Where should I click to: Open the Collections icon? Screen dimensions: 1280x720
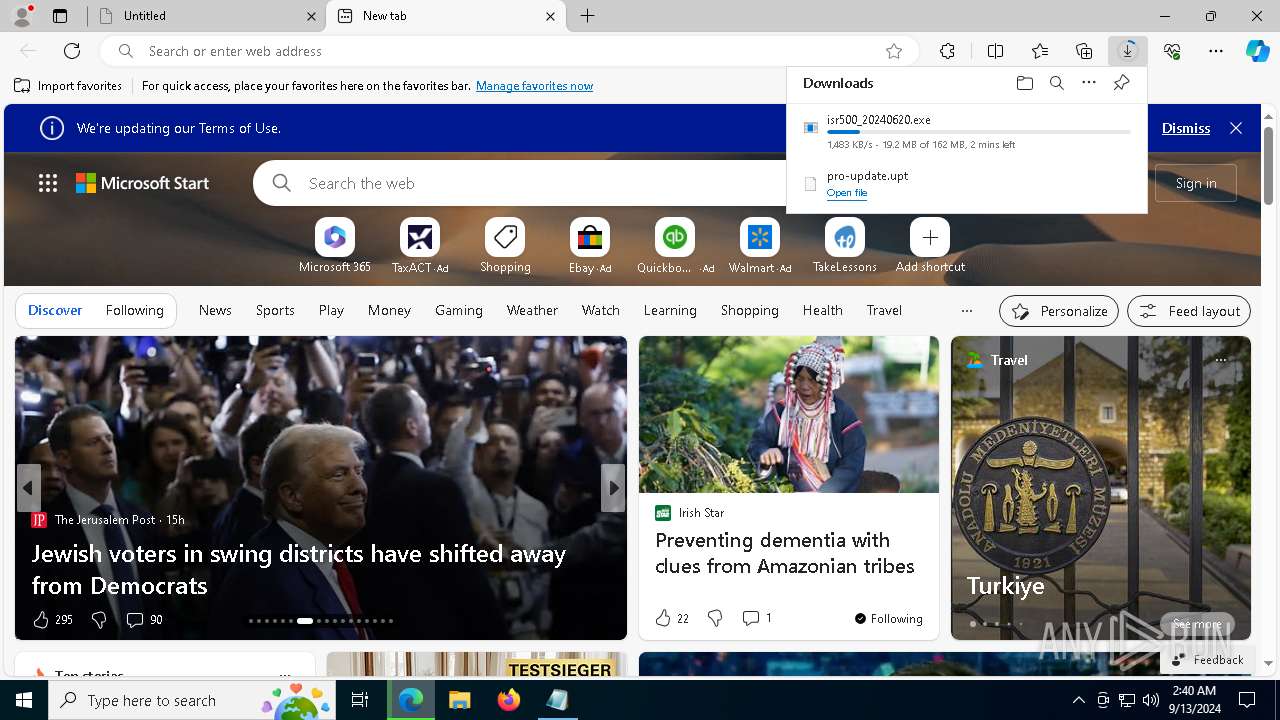point(1084,51)
